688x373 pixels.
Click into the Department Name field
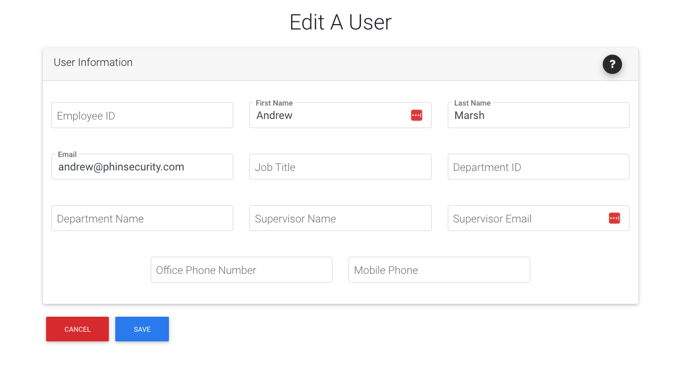tap(142, 218)
